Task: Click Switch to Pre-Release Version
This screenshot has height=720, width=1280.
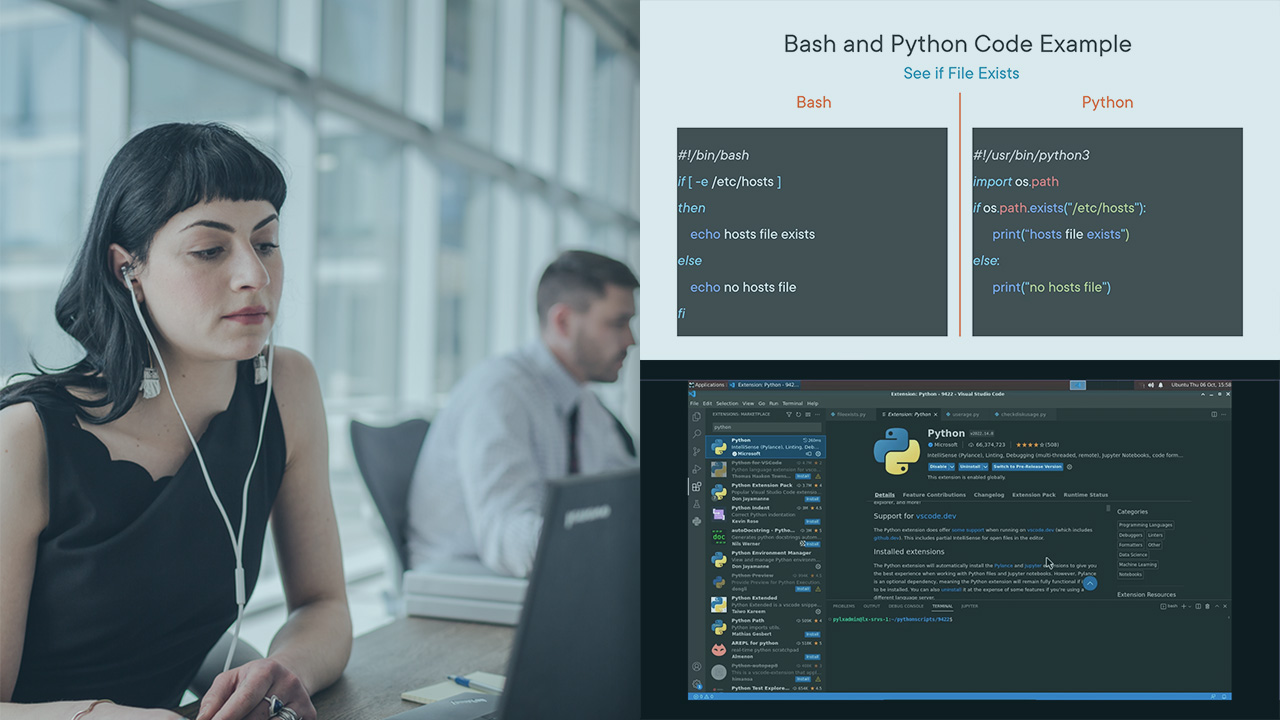Action: click(1028, 466)
